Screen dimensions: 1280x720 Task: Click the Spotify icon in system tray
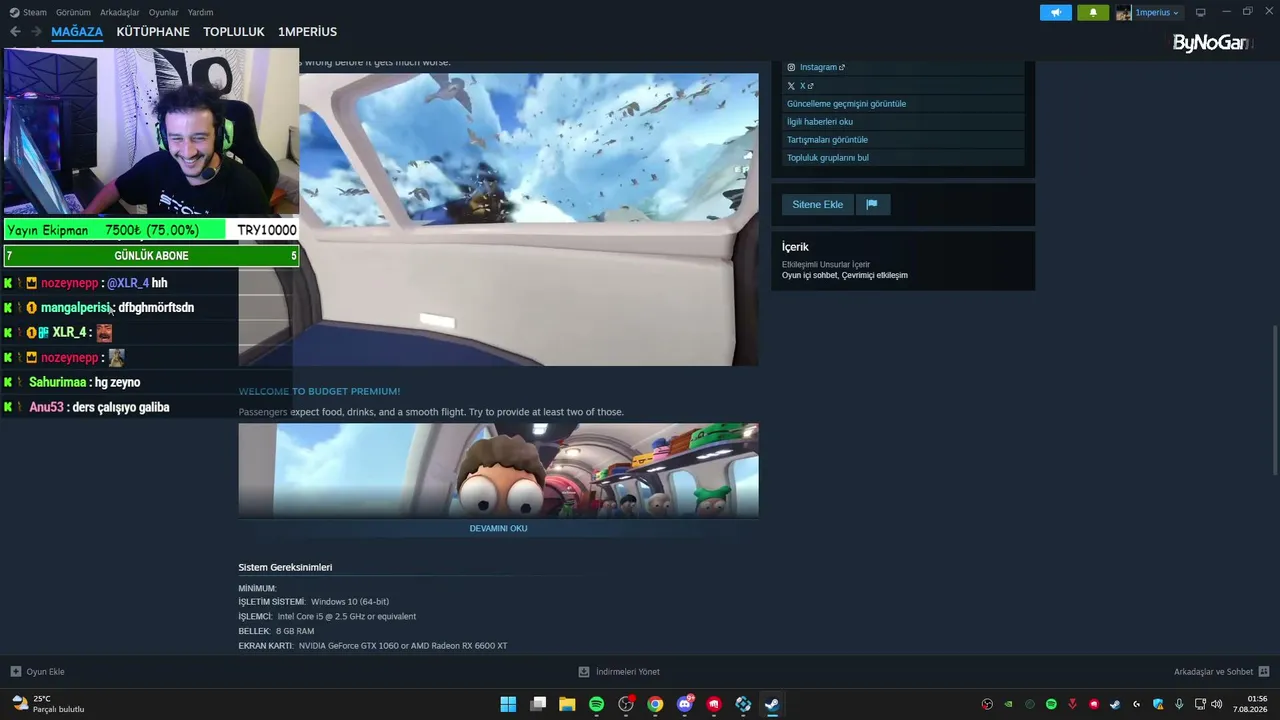tap(1051, 704)
